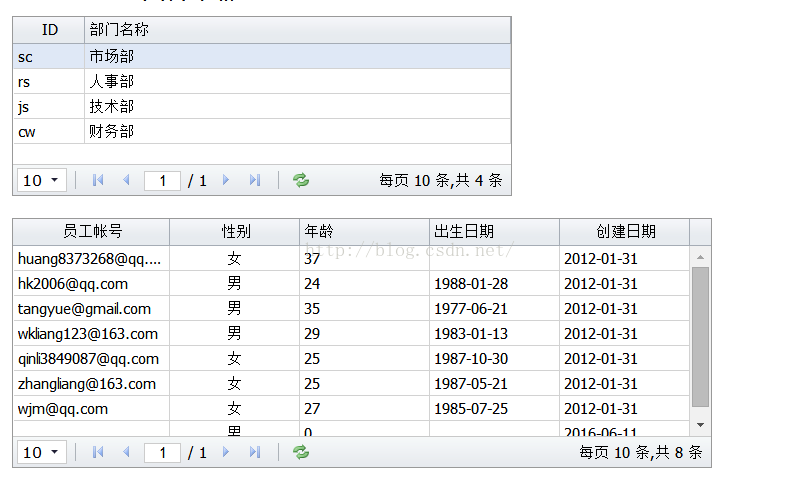Click birth date 1985-07-25 cell
The width and height of the screenshot is (800, 479).
tap(494, 408)
